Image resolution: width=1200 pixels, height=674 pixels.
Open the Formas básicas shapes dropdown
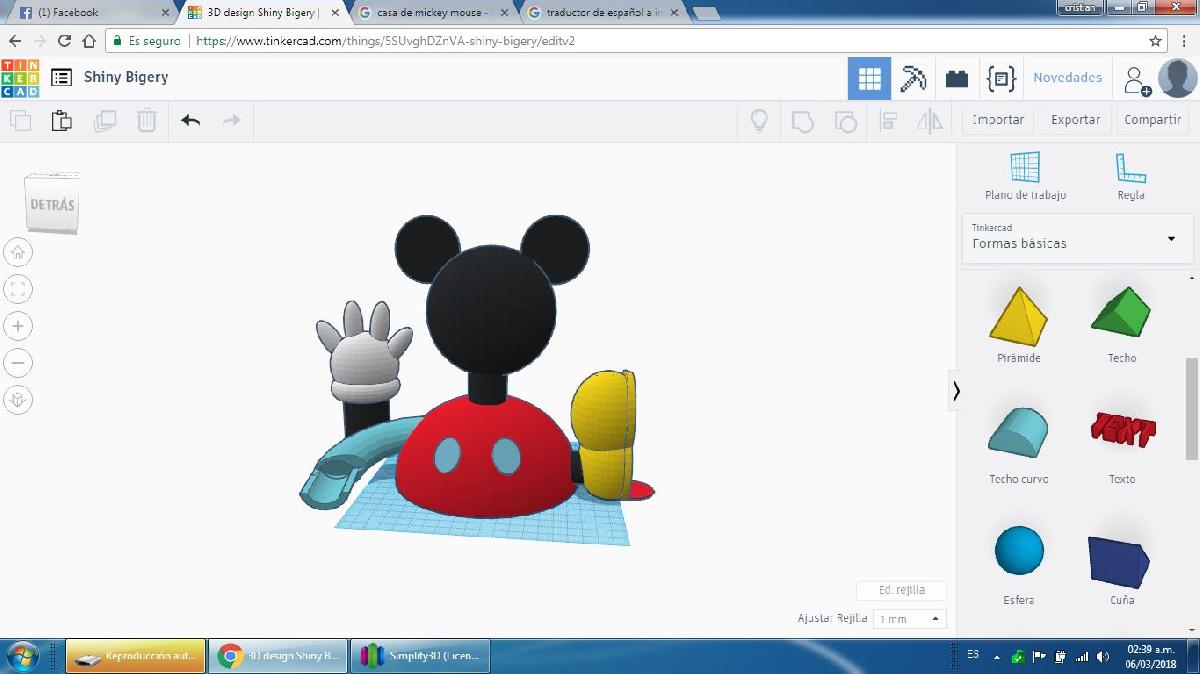[1078, 238]
